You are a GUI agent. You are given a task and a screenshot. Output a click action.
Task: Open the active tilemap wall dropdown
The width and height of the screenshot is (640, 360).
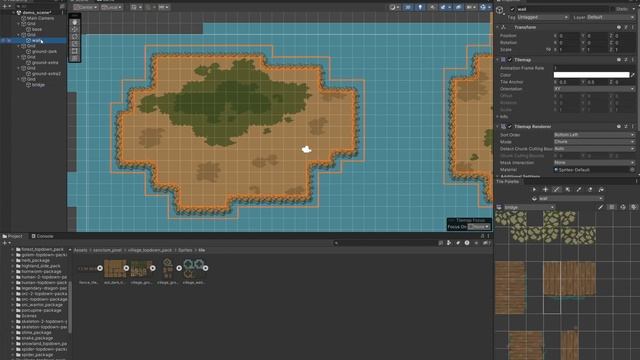pyautogui.click(x=571, y=198)
